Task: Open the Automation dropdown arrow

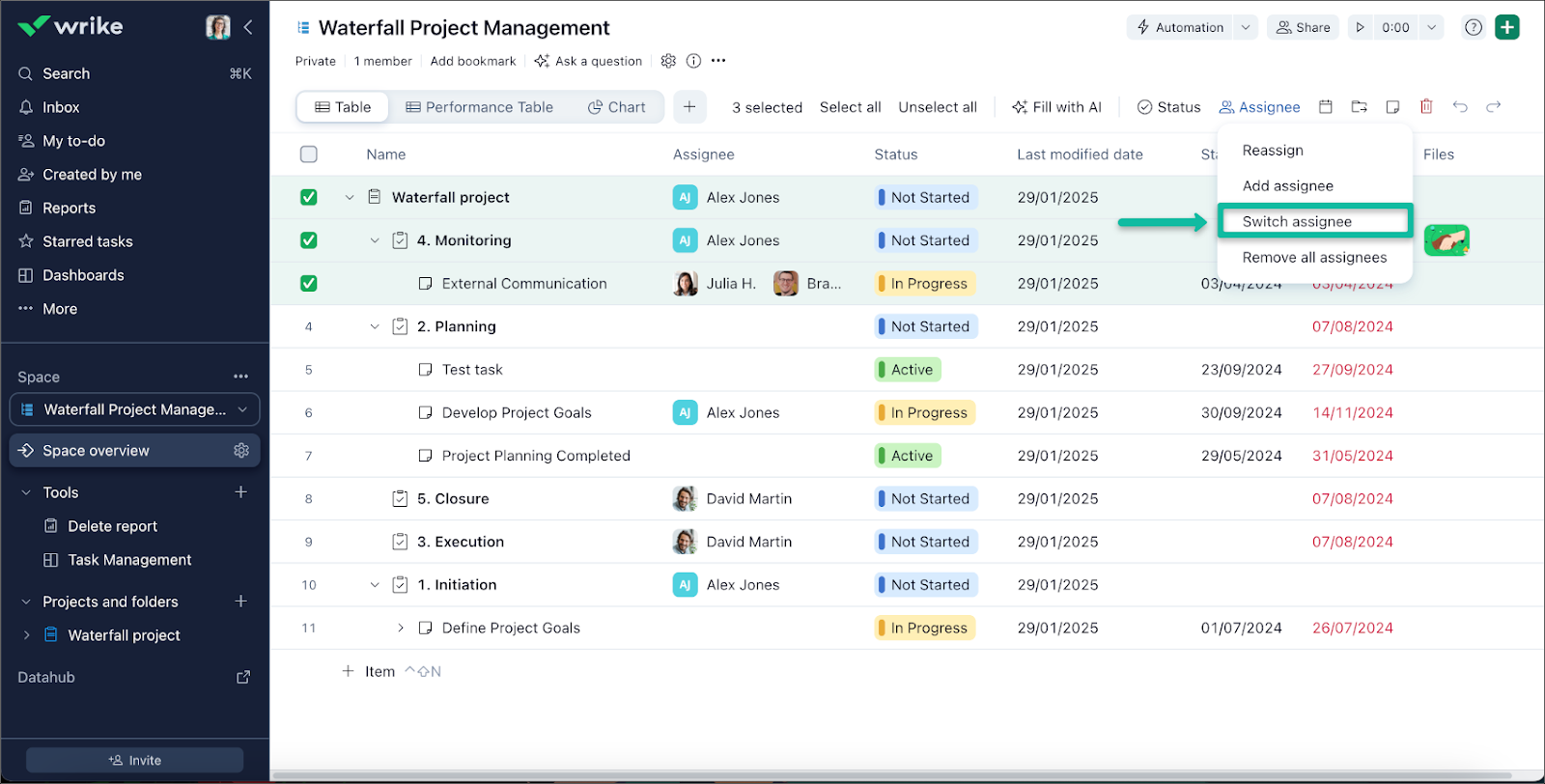Action: tap(1246, 27)
